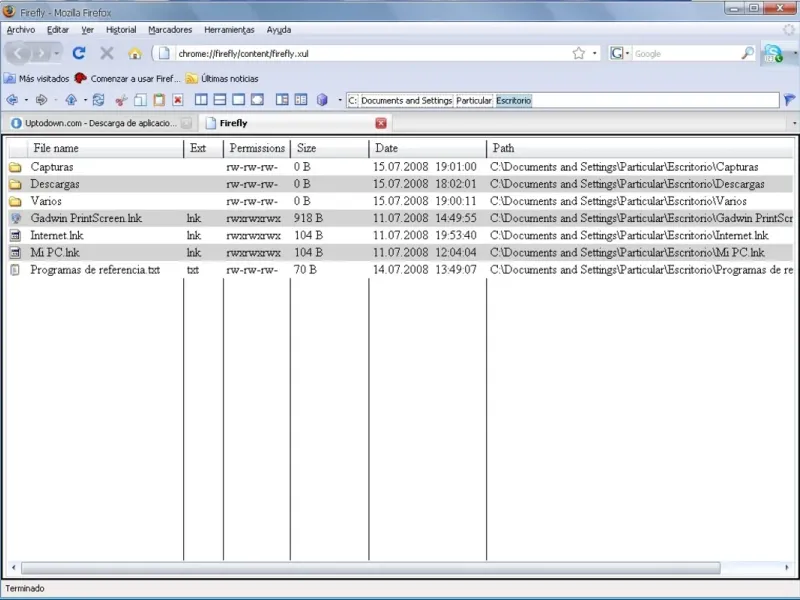Open Firefly forward history dropdown arrow
Image resolution: width=800 pixels, height=600 pixels.
click(x=55, y=100)
